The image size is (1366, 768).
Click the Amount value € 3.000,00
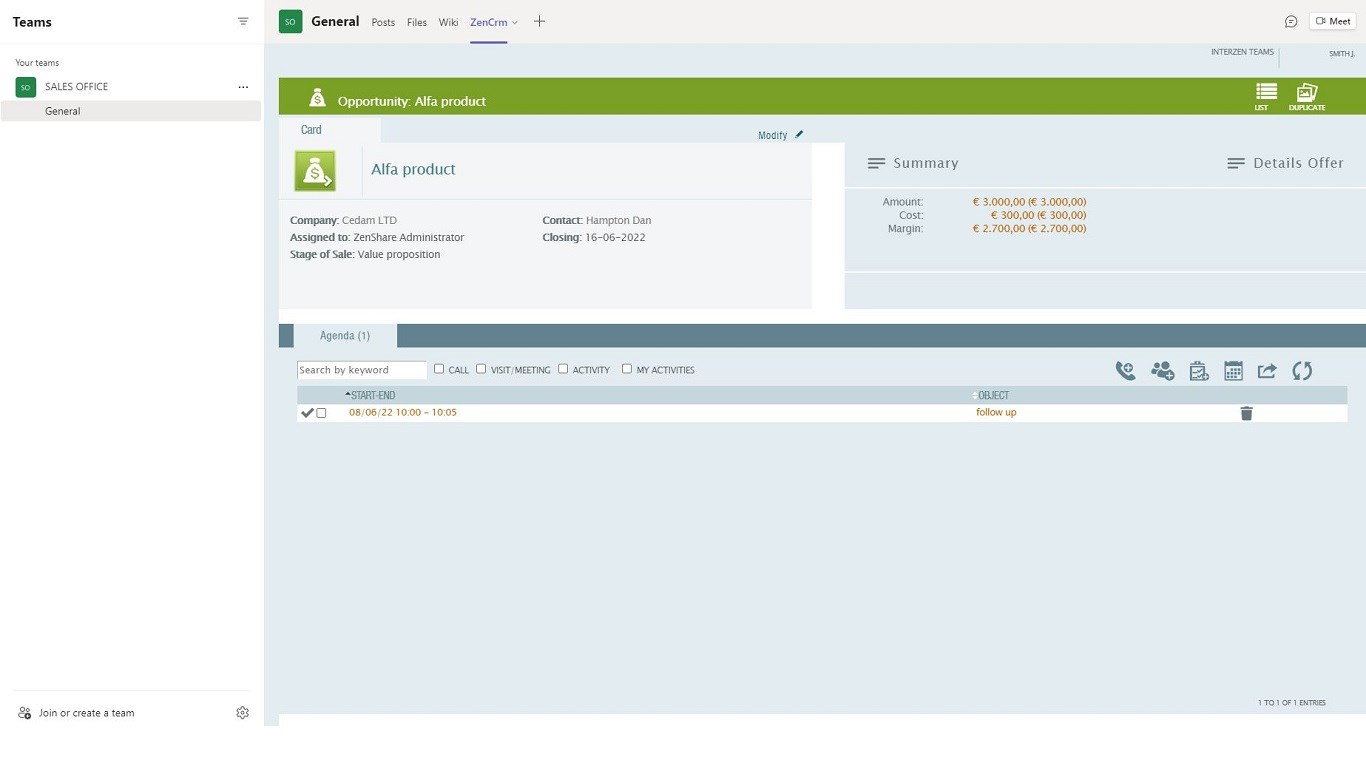click(x=1029, y=202)
